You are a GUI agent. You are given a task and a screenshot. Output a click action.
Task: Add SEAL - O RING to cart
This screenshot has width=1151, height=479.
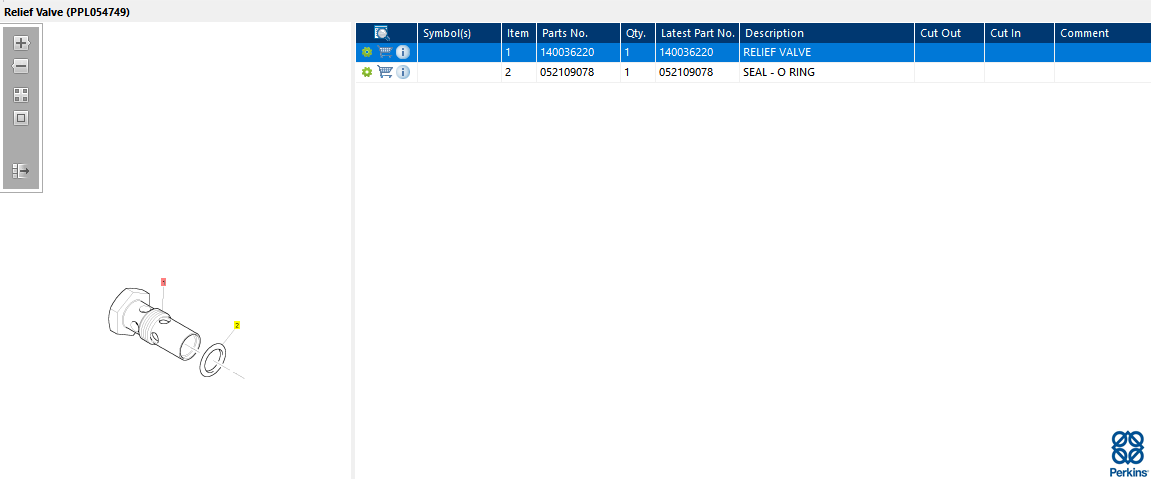[x=385, y=72]
